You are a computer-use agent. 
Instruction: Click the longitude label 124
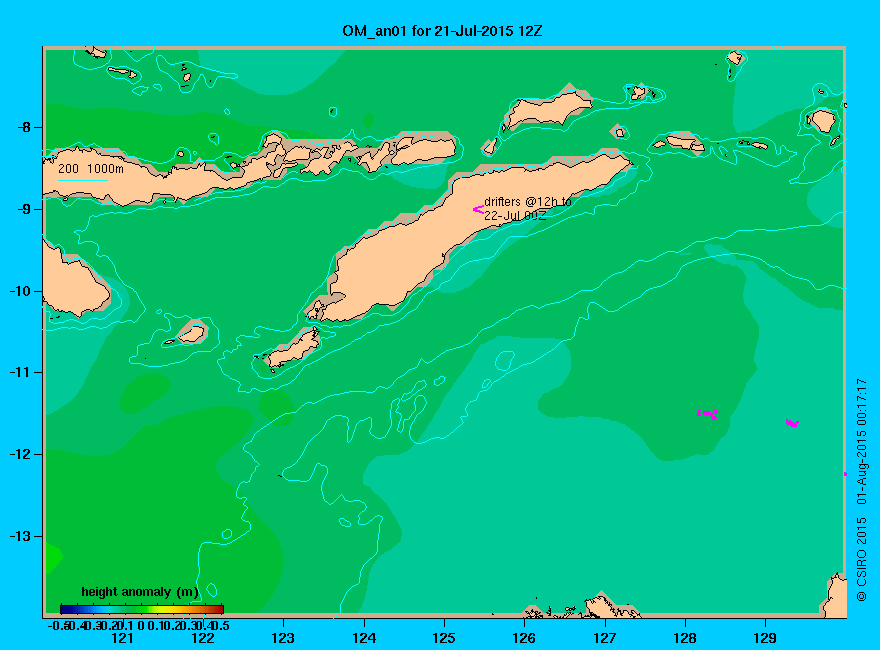pyautogui.click(x=364, y=638)
